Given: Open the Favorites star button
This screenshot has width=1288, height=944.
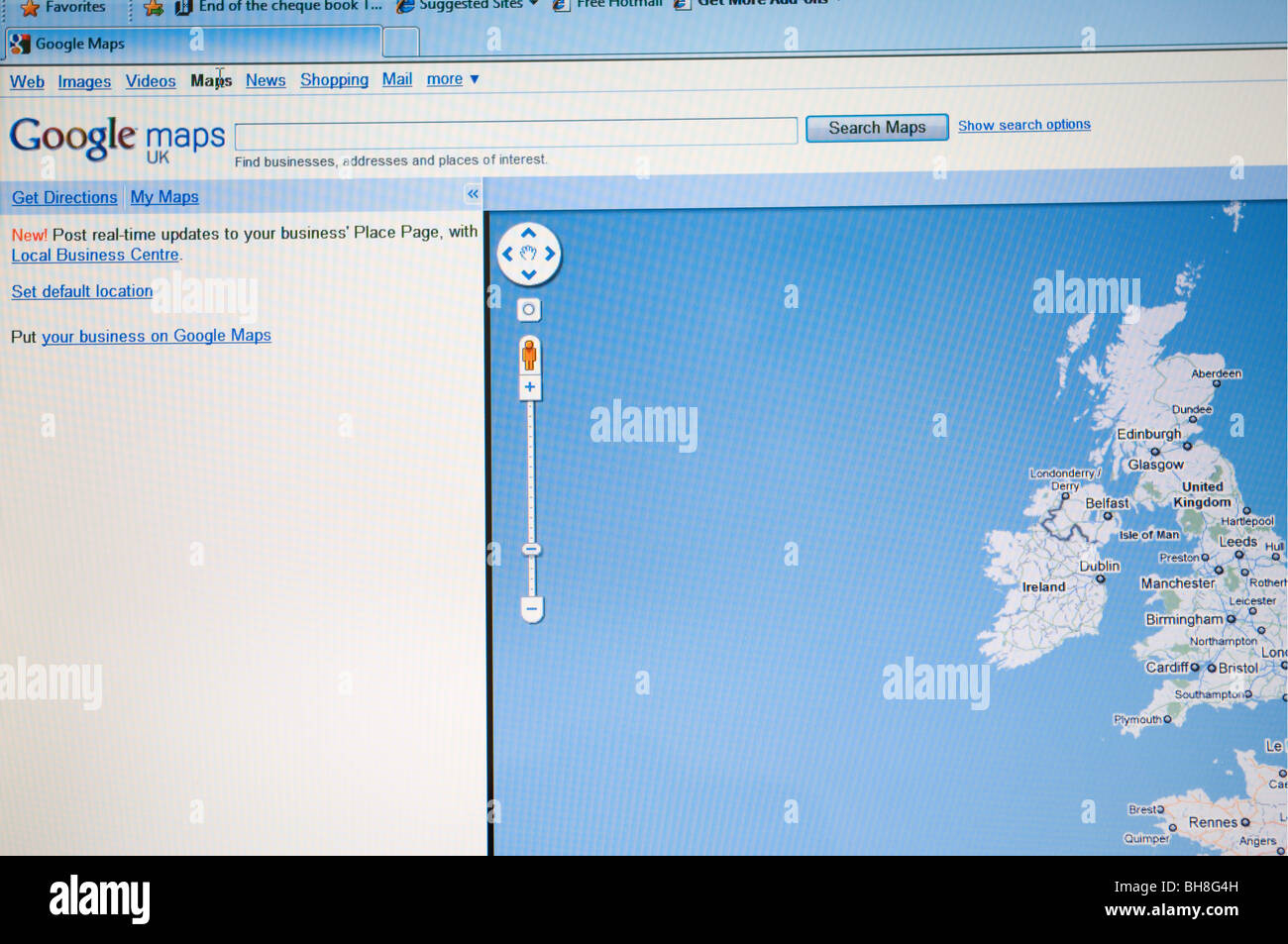Looking at the screenshot, I should [x=62, y=7].
